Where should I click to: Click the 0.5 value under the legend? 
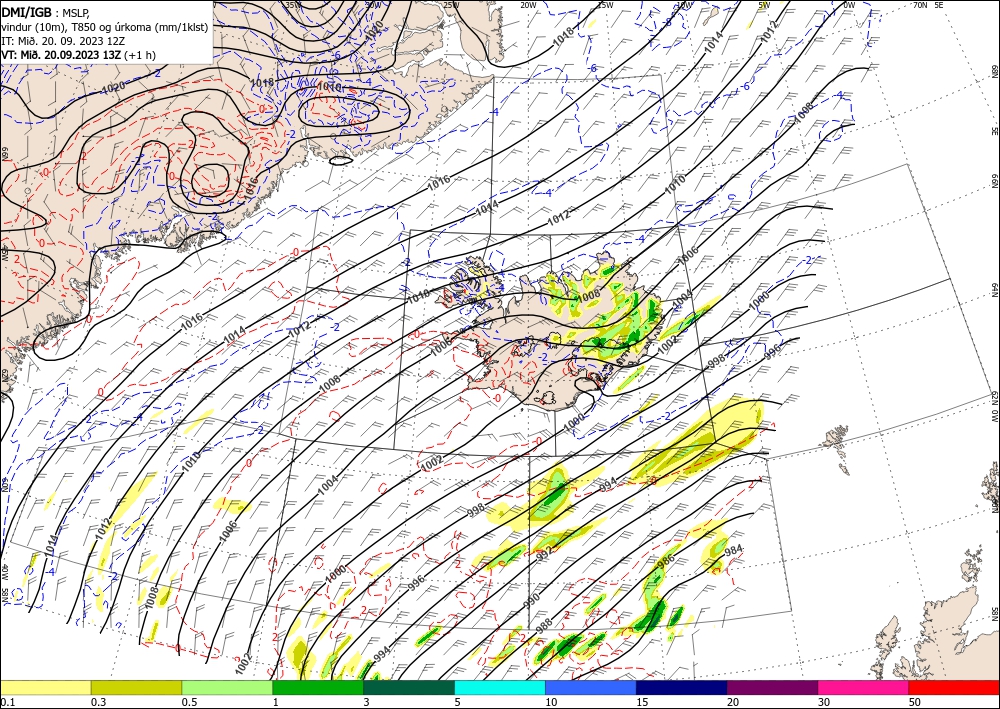189,702
